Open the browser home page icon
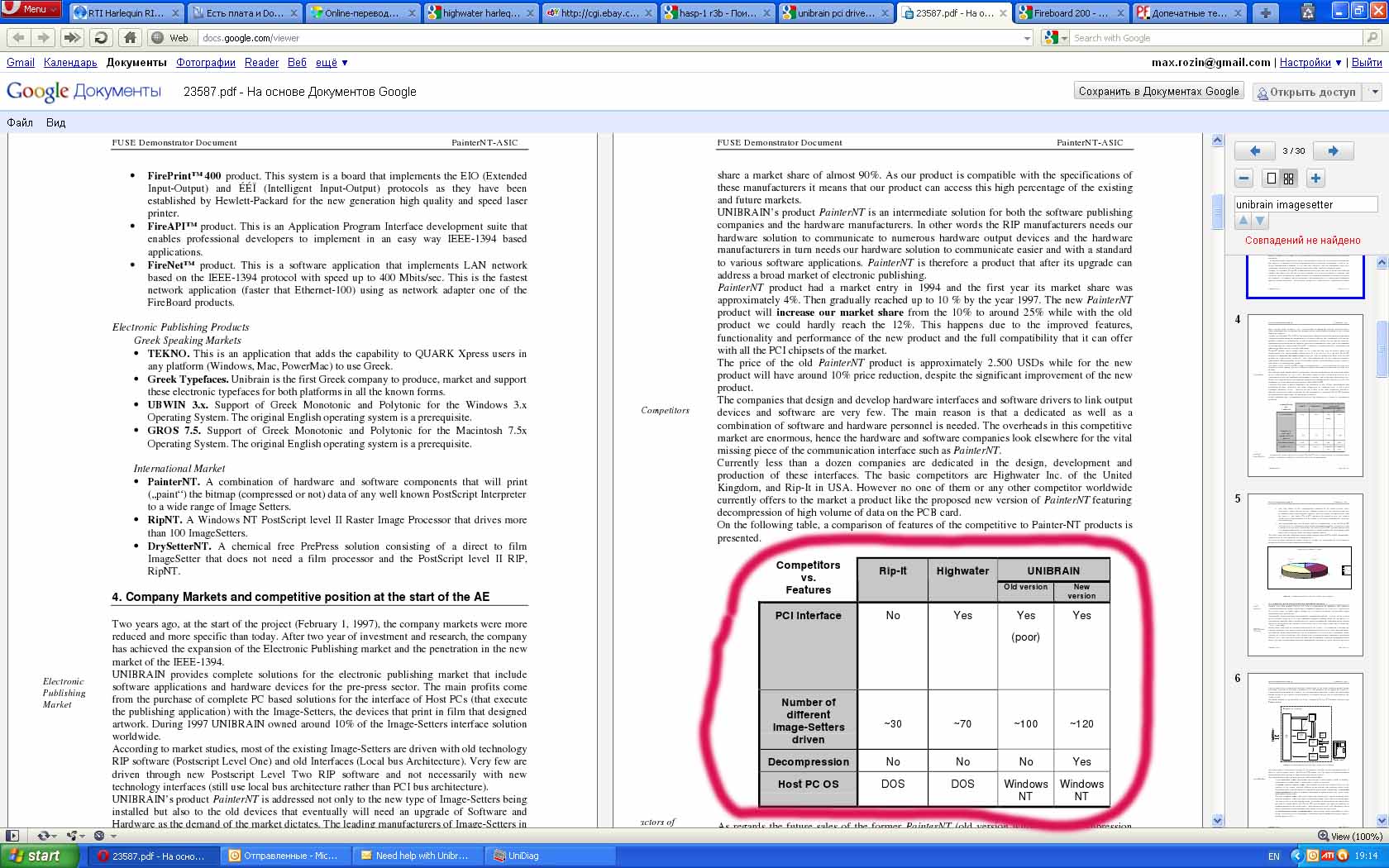1389x868 pixels. [130, 38]
